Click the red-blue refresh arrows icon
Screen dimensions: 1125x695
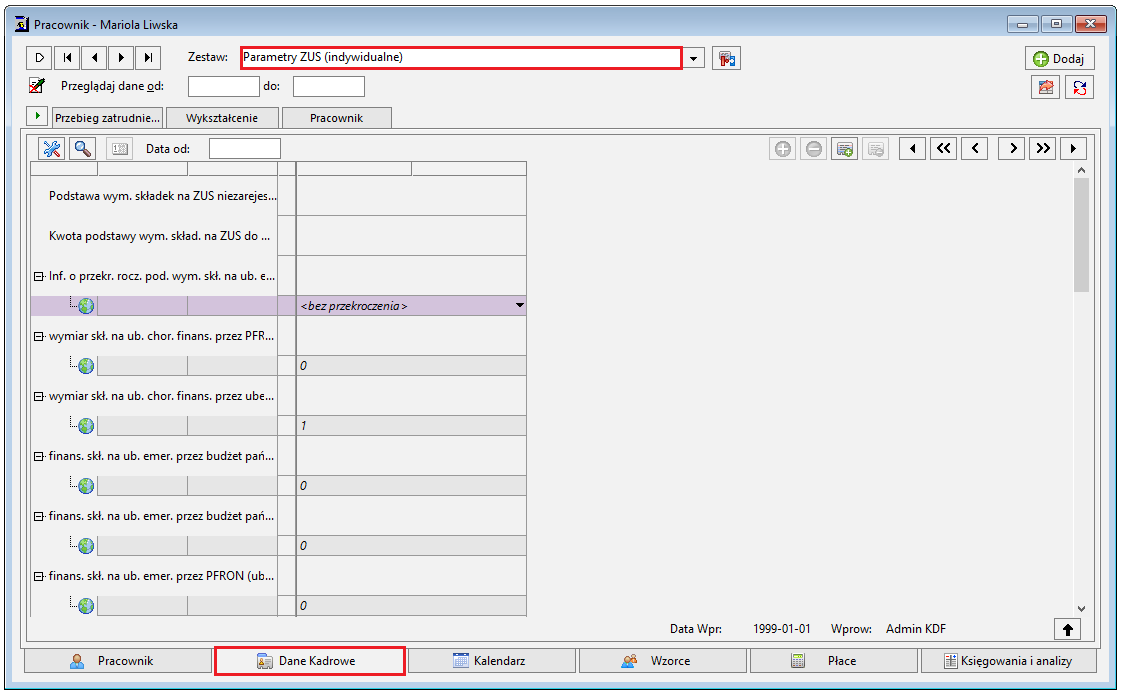point(1080,88)
